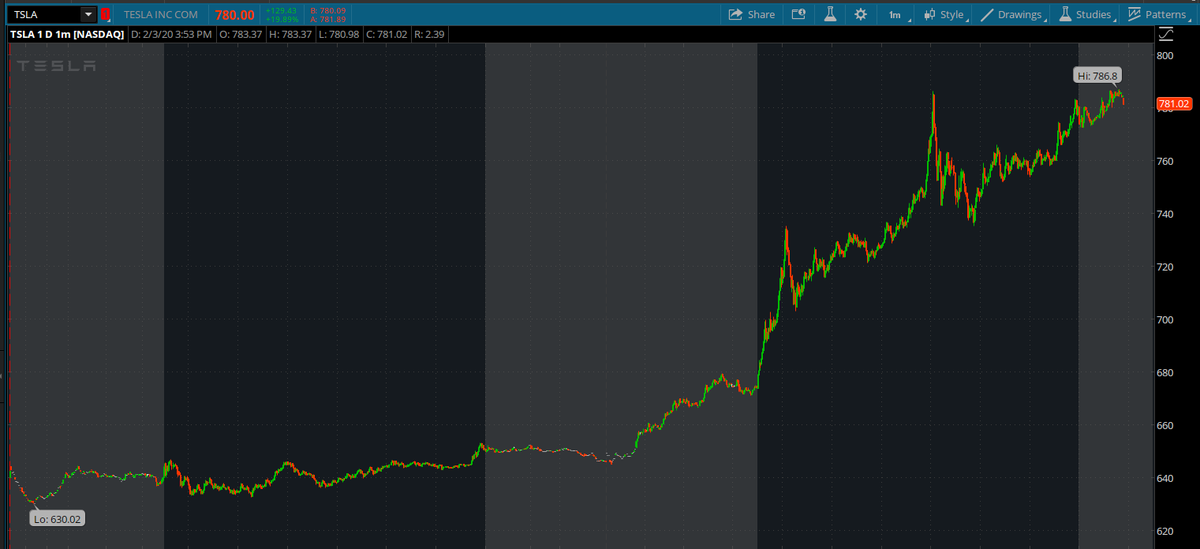Click the price axis scale settings icon
Viewport: 1200px width, 549px height.
[x=1165, y=35]
